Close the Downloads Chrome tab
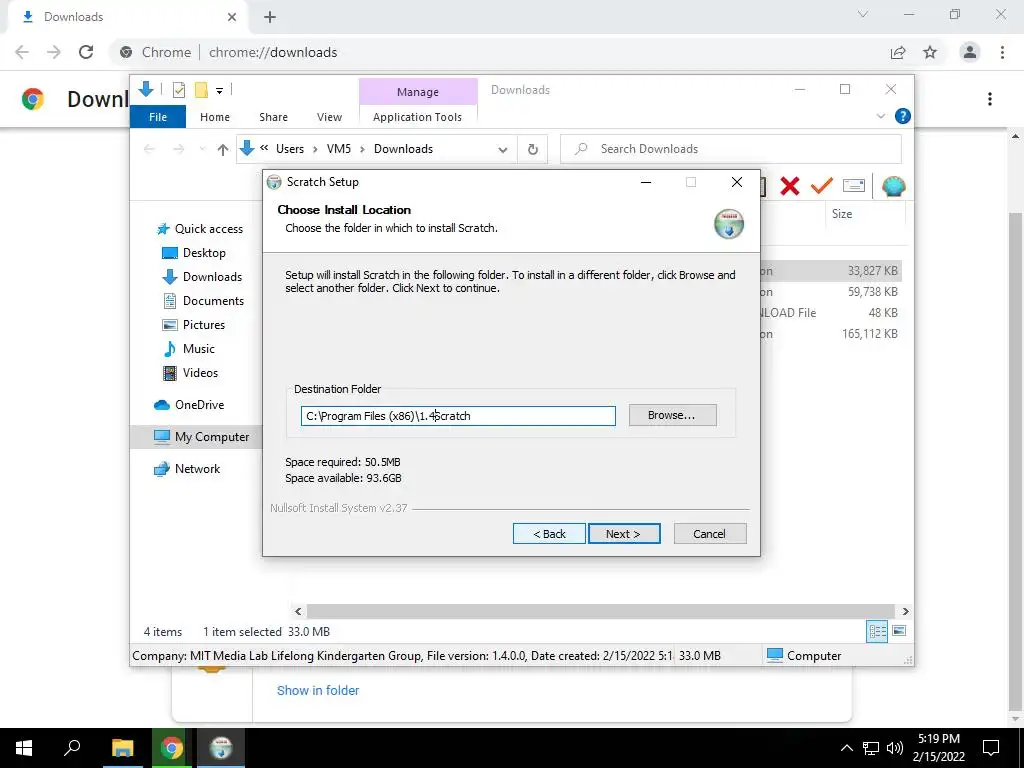 [x=232, y=17]
